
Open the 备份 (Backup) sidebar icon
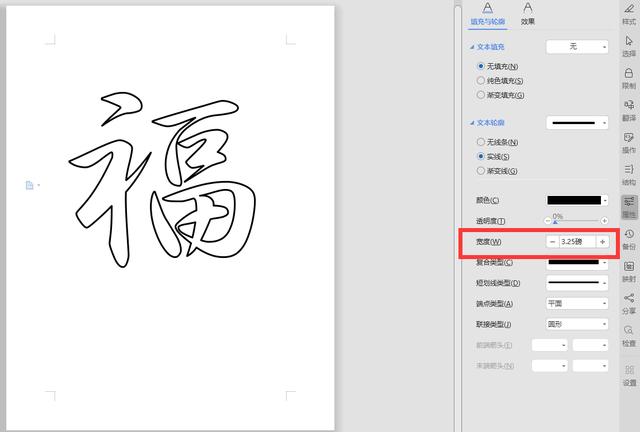click(629, 238)
